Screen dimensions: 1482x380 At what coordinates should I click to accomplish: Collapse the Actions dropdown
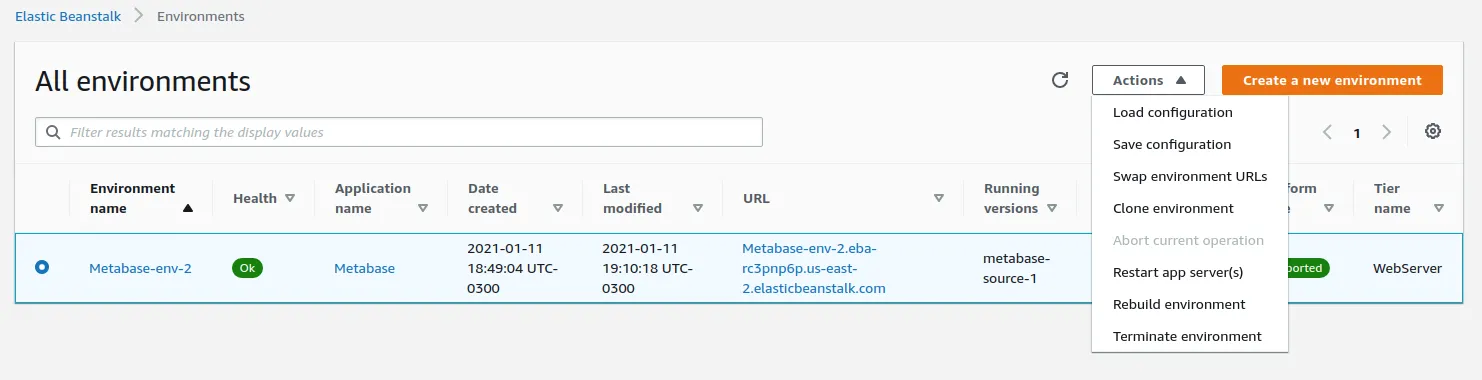1148,80
